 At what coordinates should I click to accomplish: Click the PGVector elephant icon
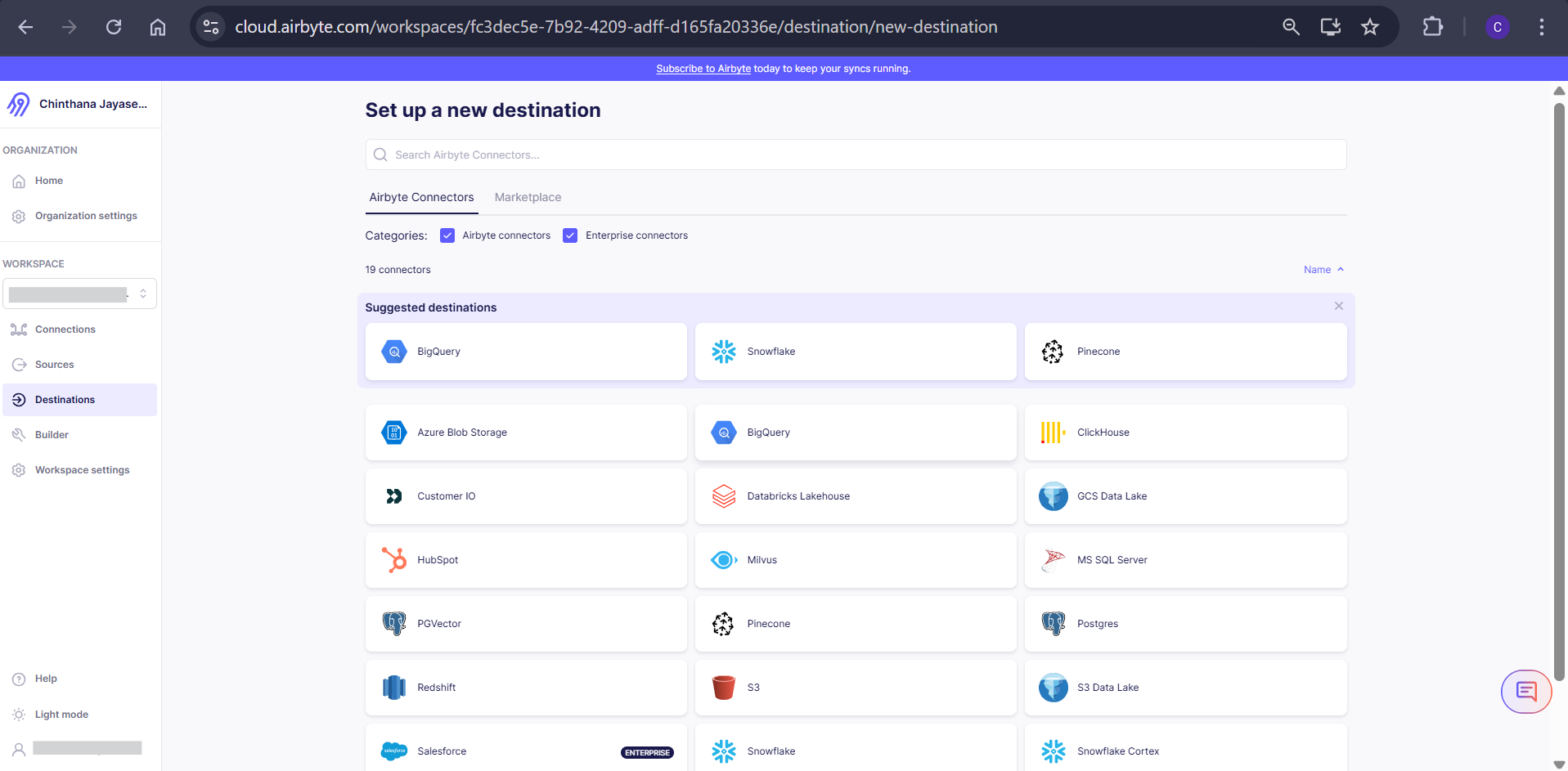(393, 624)
